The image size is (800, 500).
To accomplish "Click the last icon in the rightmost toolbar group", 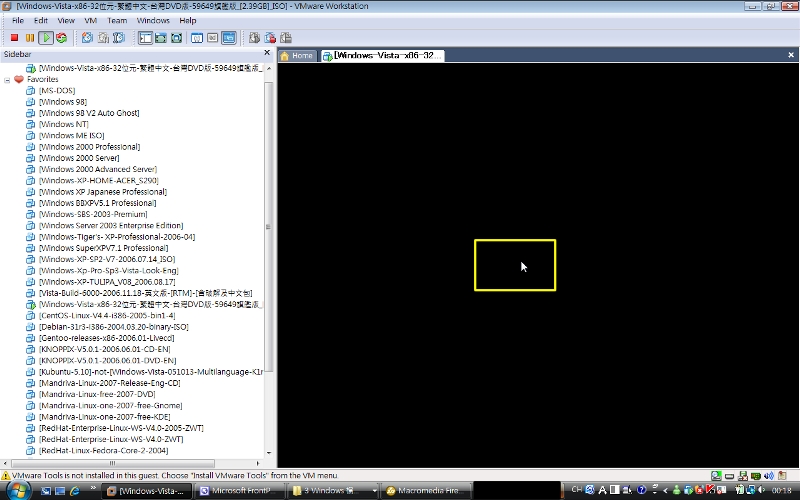I will point(286,38).
